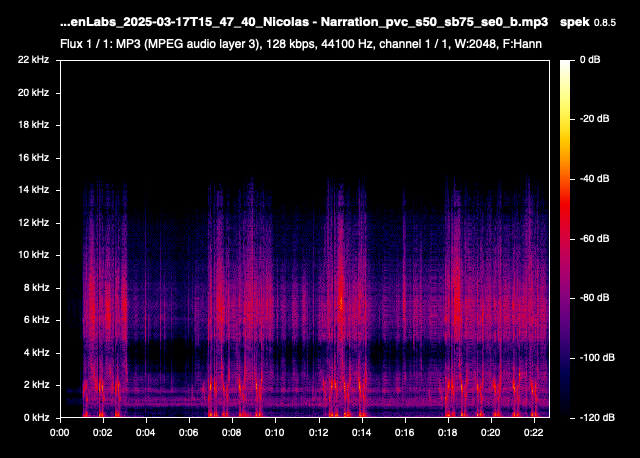Click the file name title at the top
Image resolution: width=640 pixels, height=458 pixels.
304,21
